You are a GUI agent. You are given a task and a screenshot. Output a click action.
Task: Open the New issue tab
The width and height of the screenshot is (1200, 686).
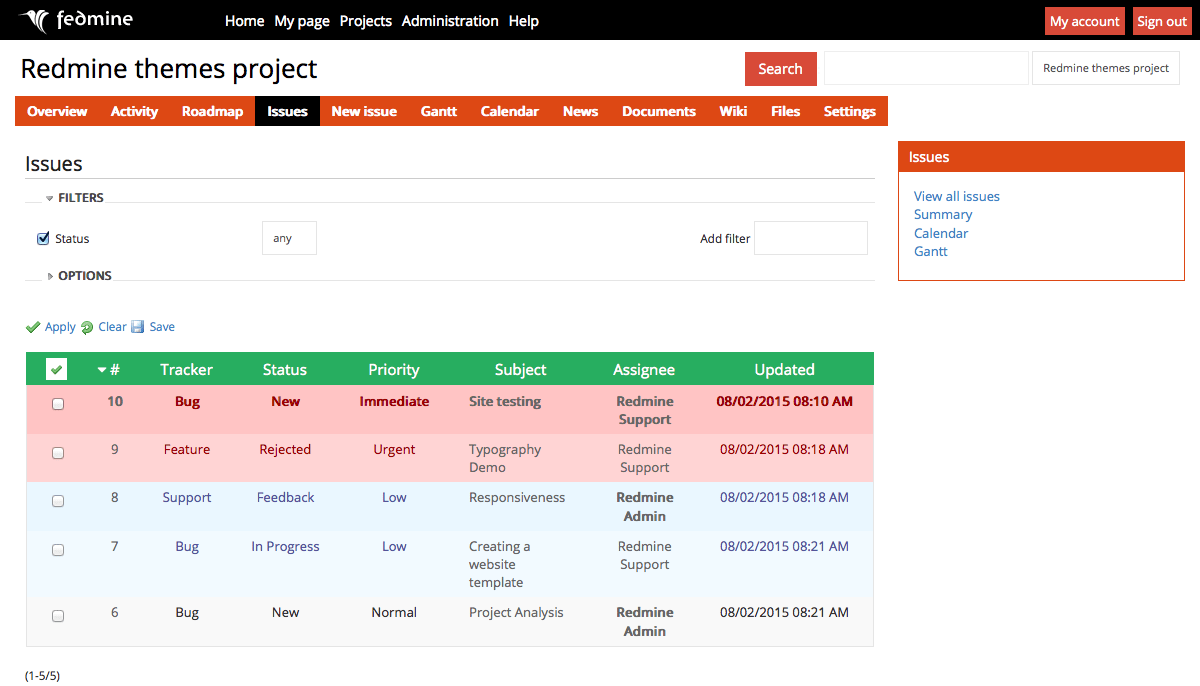[364, 111]
